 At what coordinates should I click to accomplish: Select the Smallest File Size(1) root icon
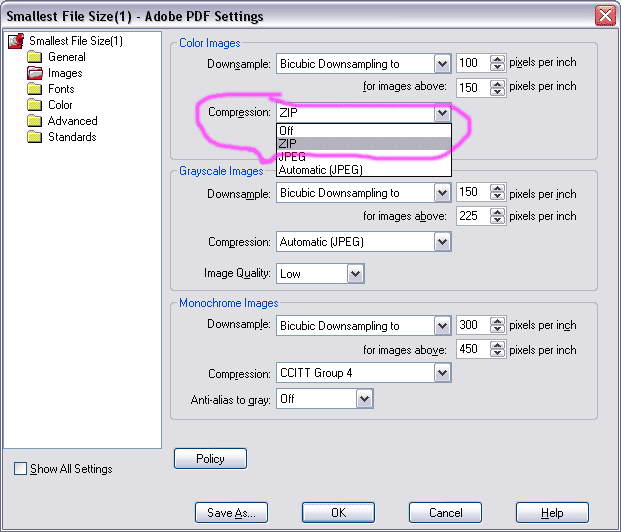16,41
